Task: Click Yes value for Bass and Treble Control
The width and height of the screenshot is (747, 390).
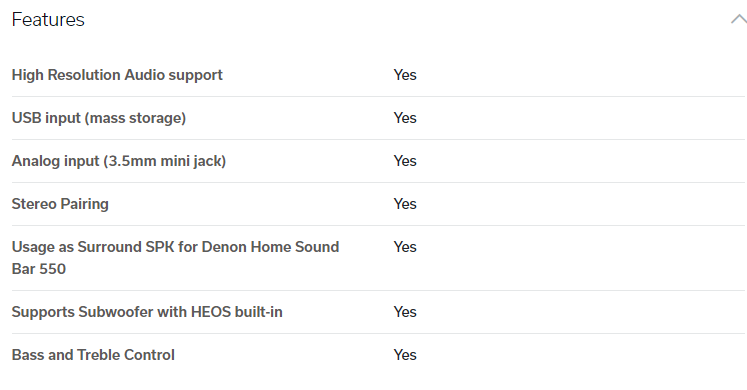Action: [405, 355]
